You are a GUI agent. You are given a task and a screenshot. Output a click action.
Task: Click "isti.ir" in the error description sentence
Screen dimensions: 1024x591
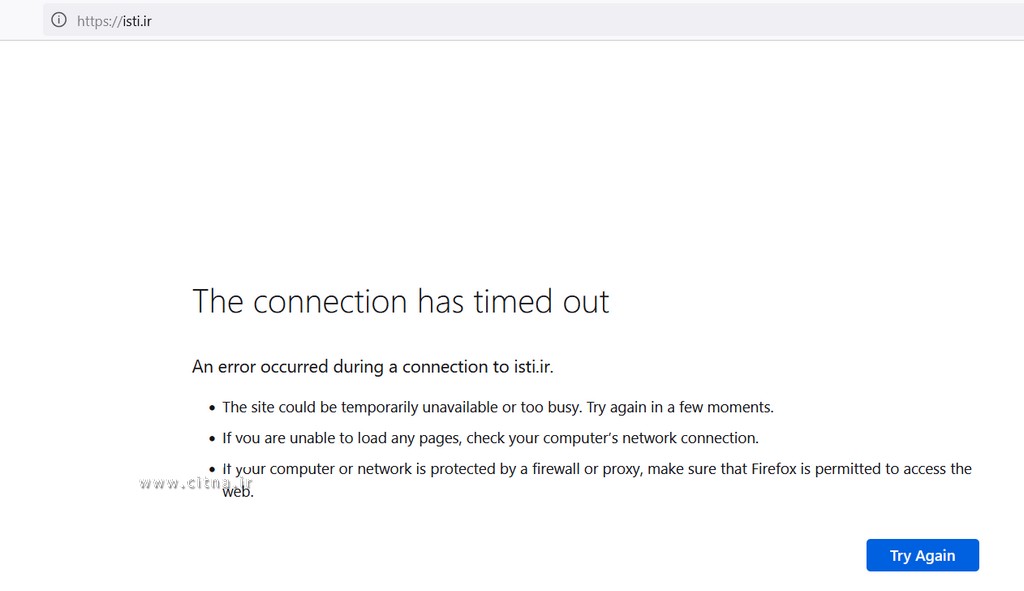coord(532,367)
